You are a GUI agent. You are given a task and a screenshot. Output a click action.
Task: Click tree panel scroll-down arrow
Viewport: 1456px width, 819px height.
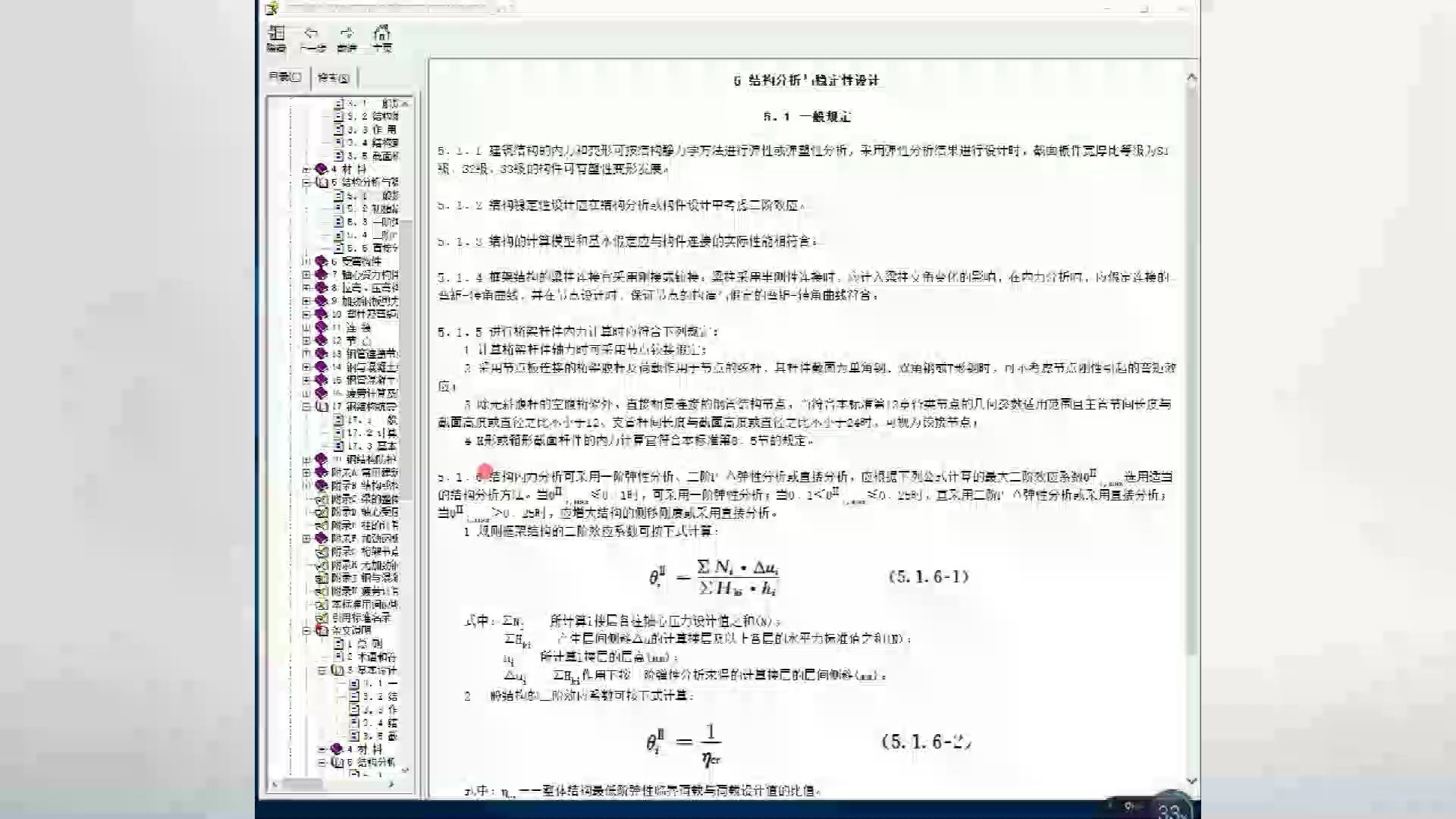pyautogui.click(x=406, y=770)
